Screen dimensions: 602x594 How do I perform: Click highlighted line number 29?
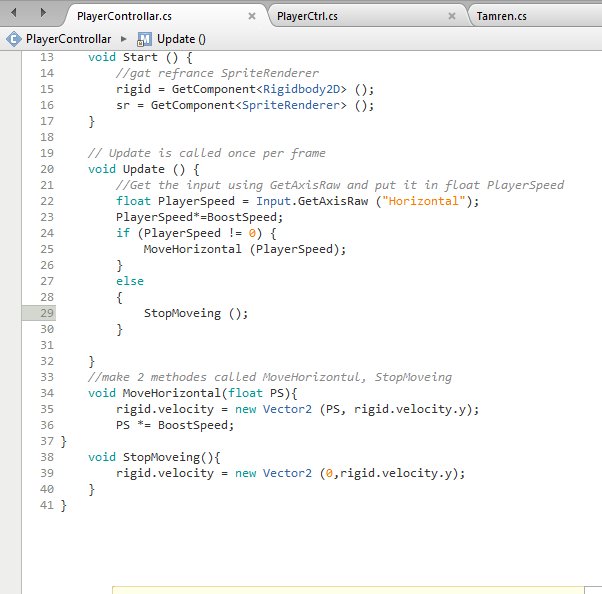47,313
